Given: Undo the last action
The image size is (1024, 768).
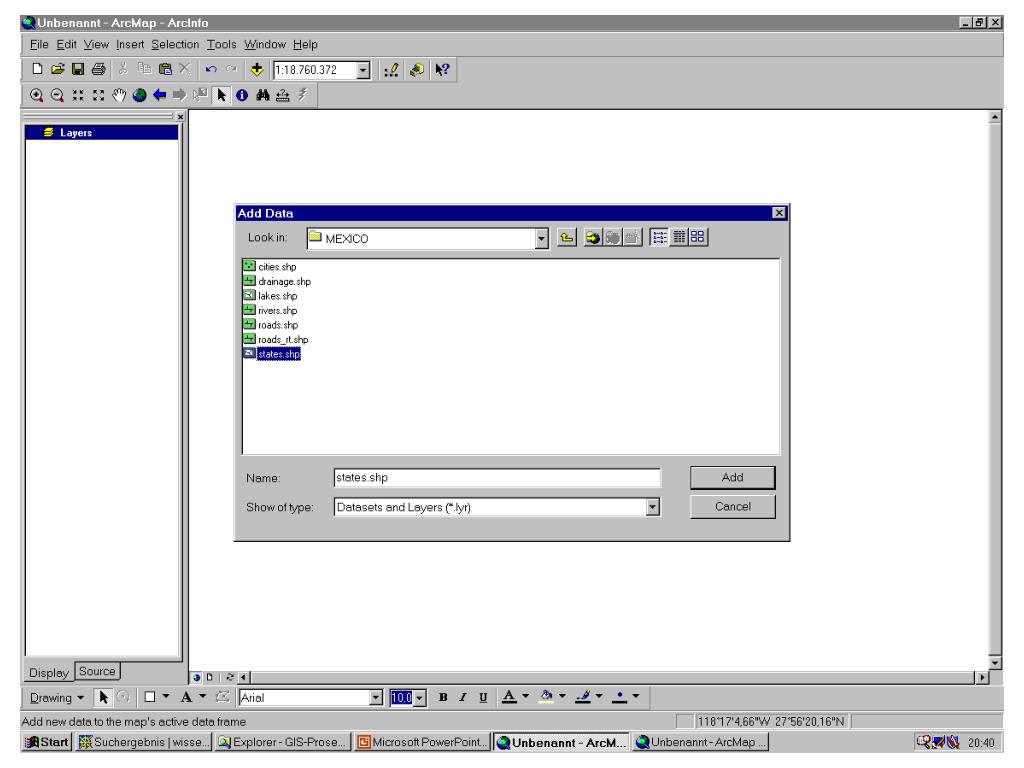Looking at the screenshot, I should point(210,69).
